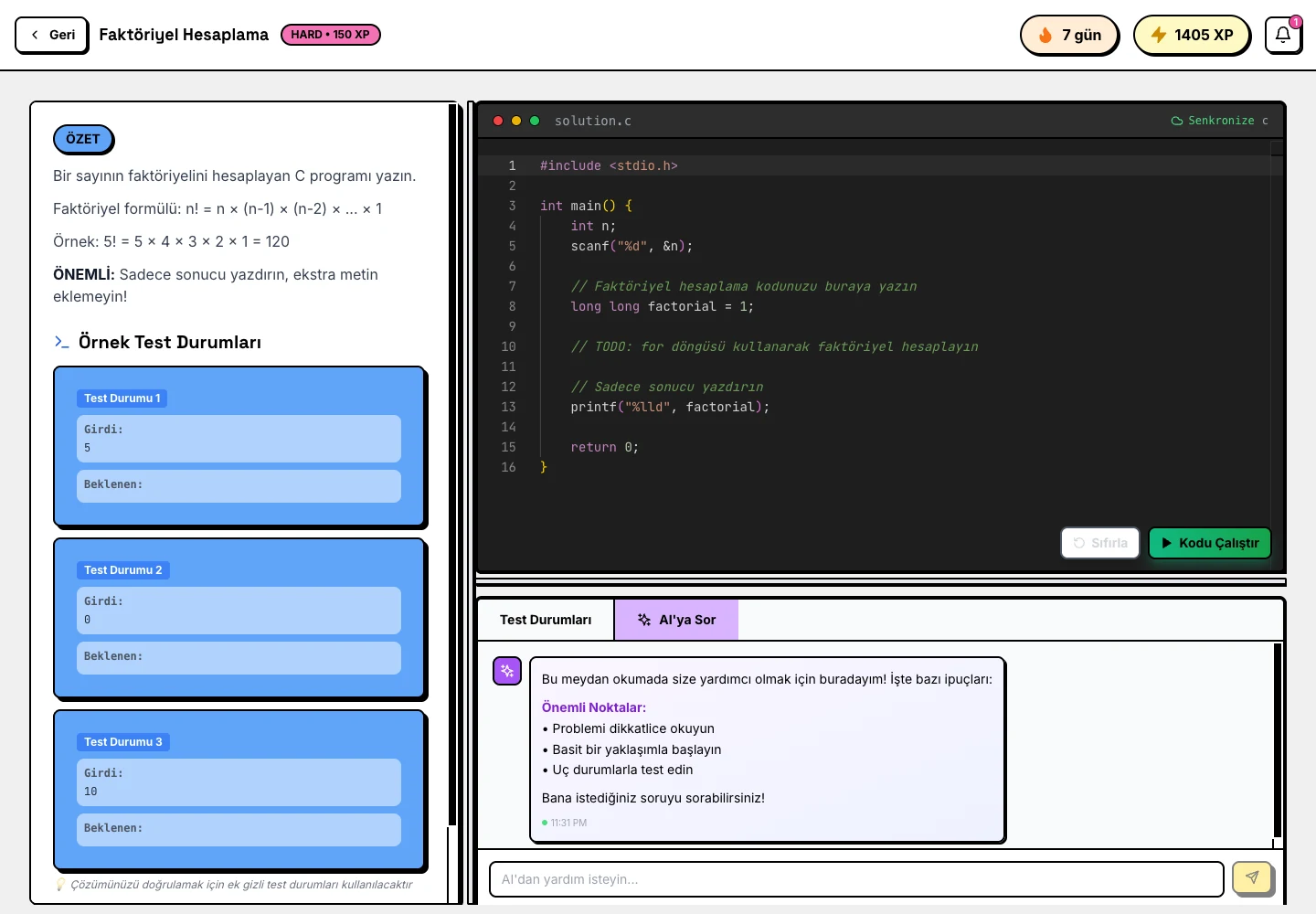
Task: Click the divider handle between problem and editor
Action: (472, 503)
